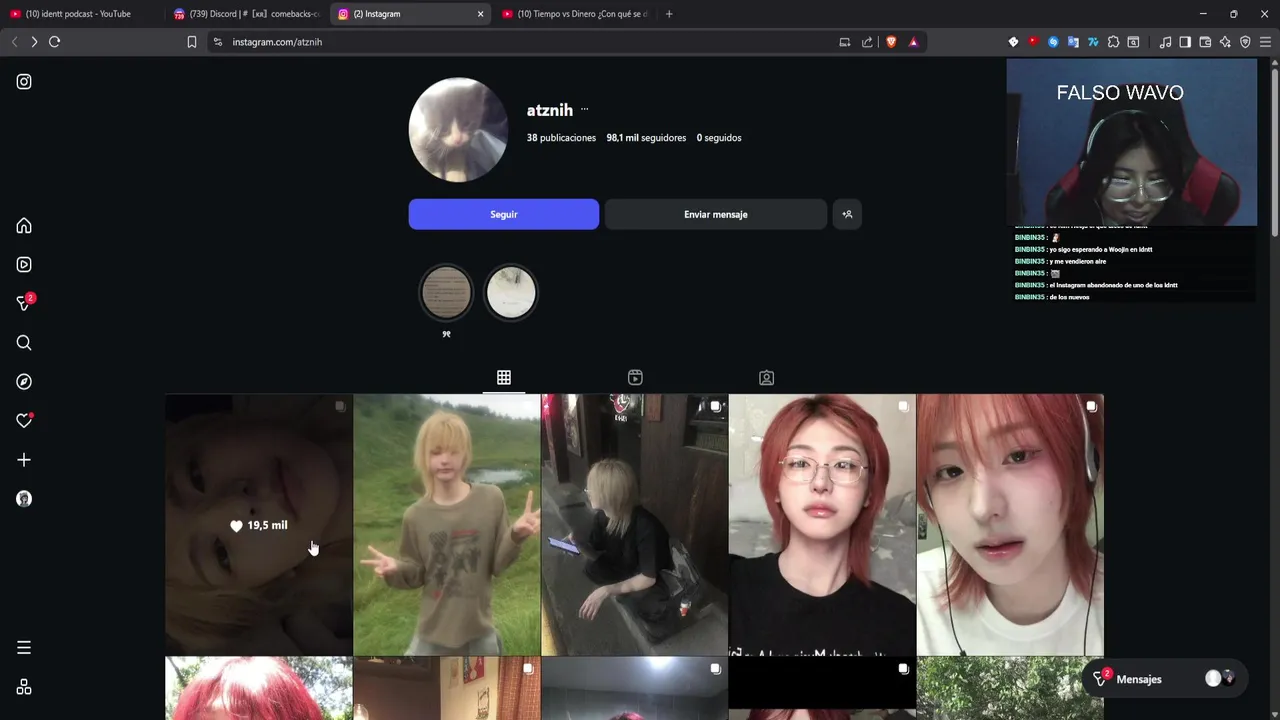
Task: Open the Mensajes floating button
Action: pos(1165,679)
